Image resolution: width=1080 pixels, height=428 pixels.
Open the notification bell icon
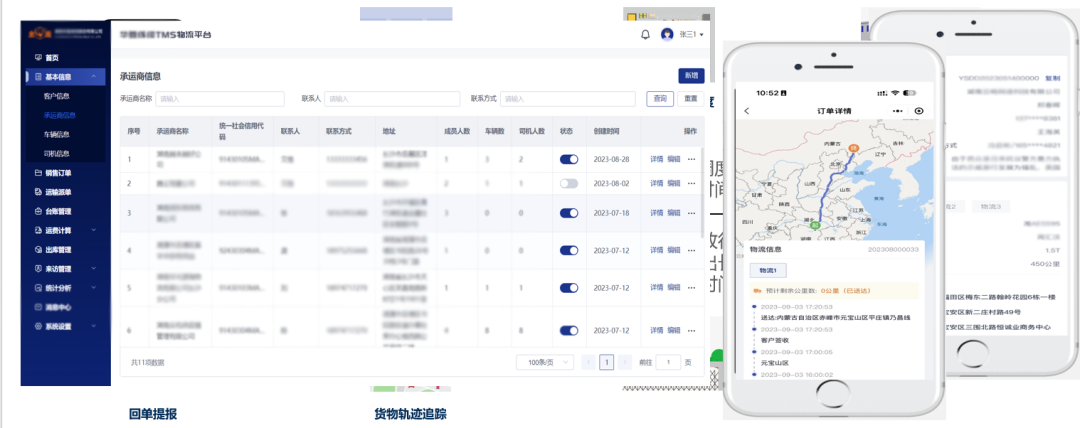tap(645, 34)
